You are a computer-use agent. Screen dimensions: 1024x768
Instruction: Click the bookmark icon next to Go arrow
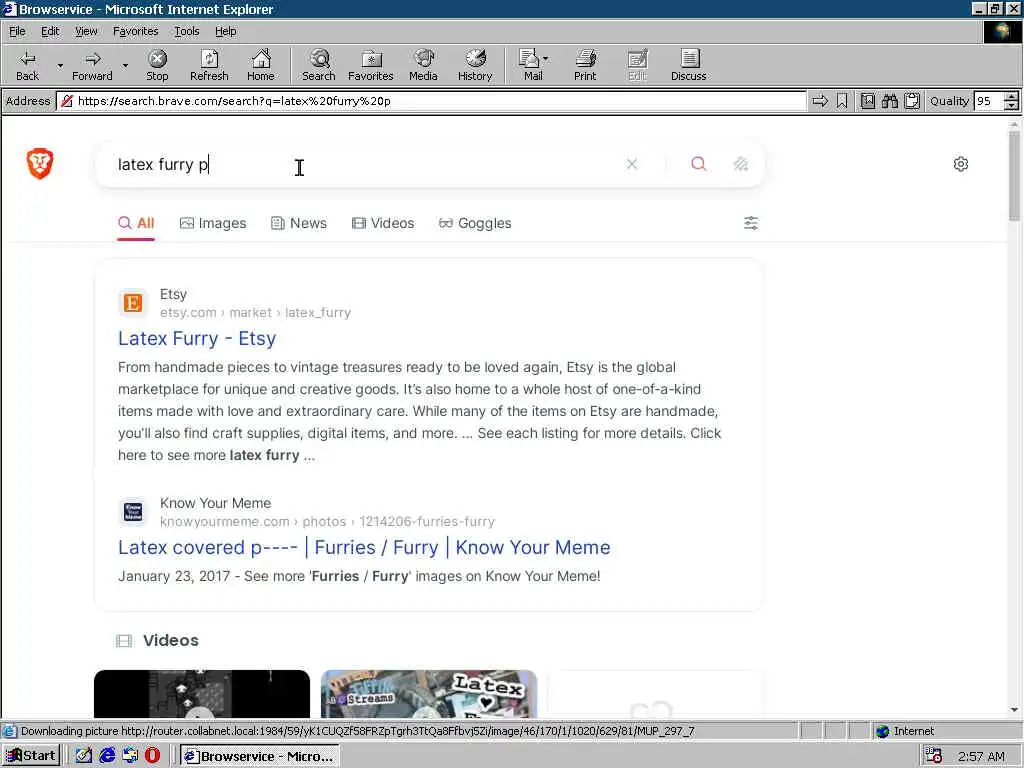tap(842, 101)
